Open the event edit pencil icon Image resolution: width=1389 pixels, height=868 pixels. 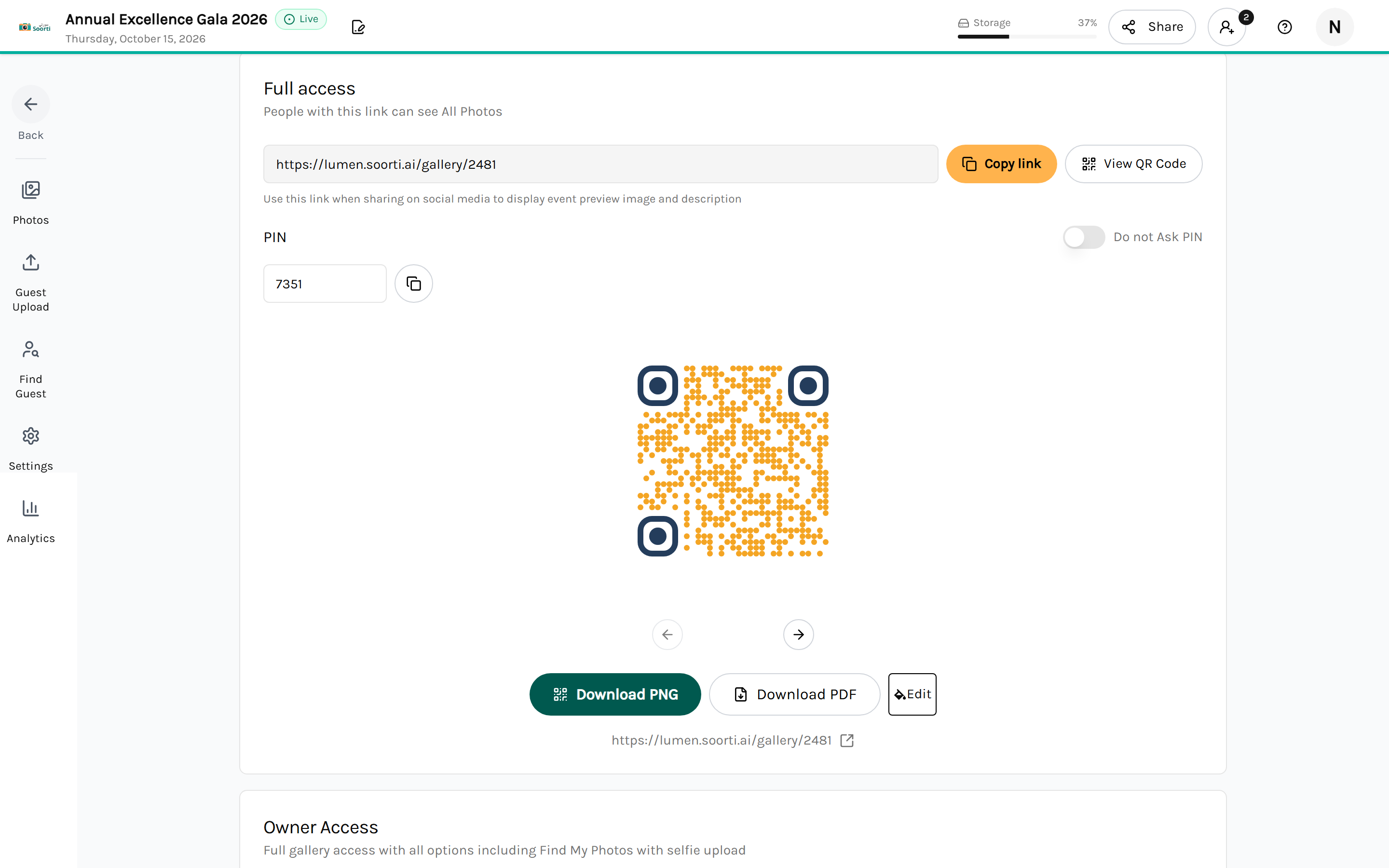point(358,27)
